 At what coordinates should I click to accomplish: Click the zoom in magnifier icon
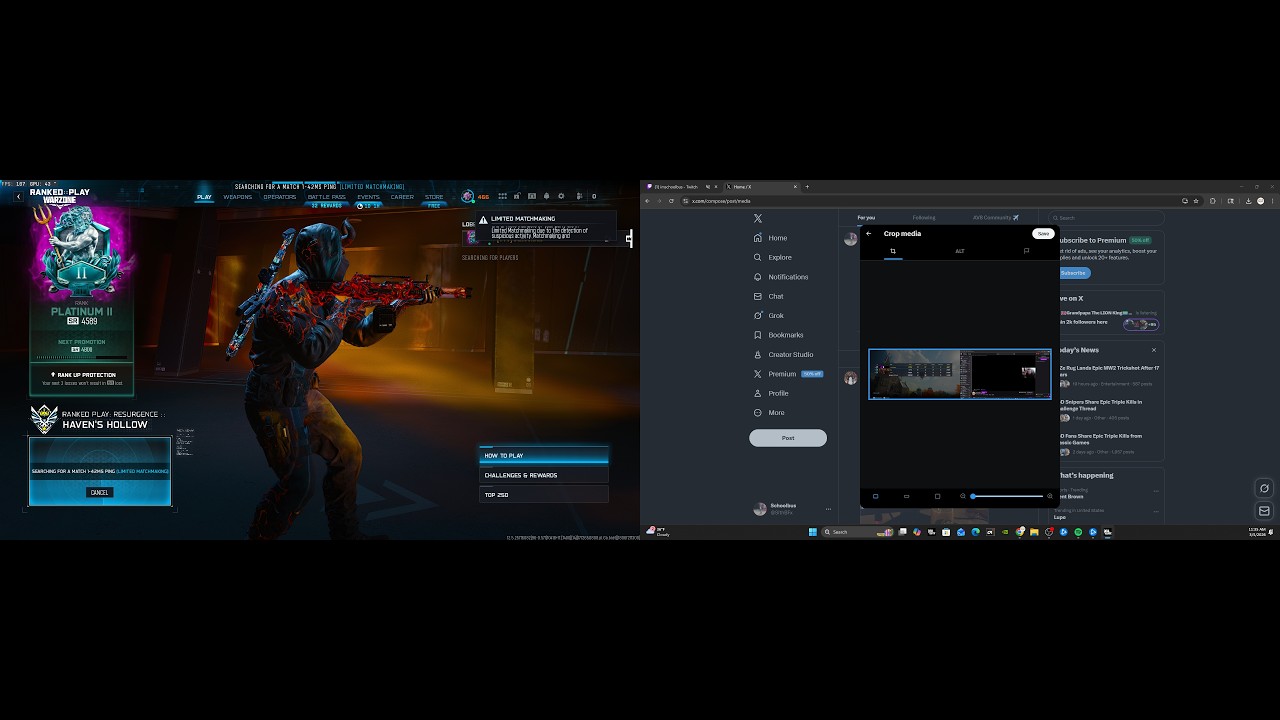coord(1049,496)
